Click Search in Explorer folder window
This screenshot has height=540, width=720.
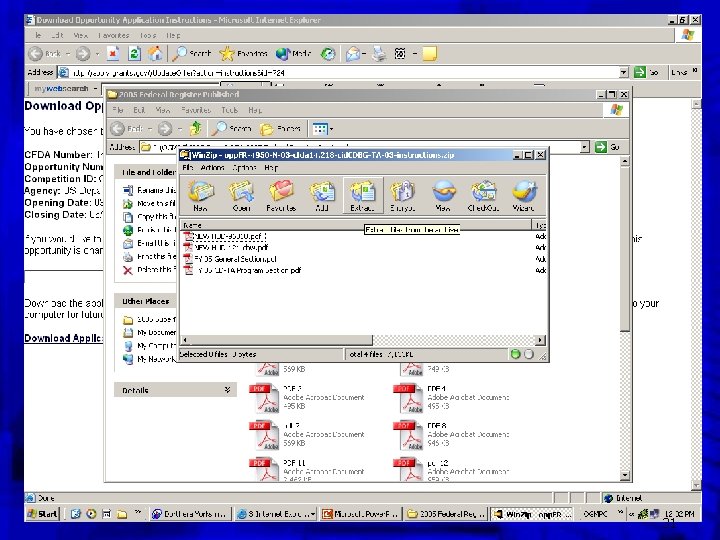click(x=231, y=129)
